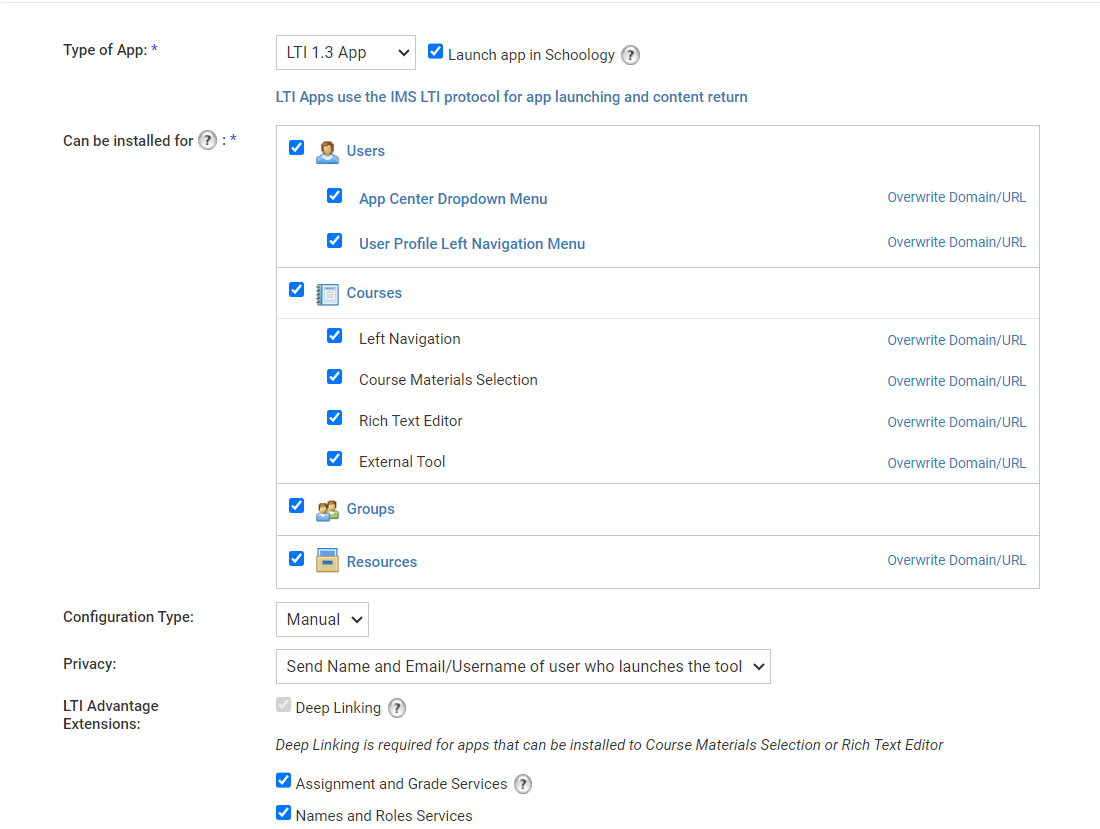Open help icon beside Can be installed for
The width and height of the screenshot is (1100, 829).
pos(208,140)
